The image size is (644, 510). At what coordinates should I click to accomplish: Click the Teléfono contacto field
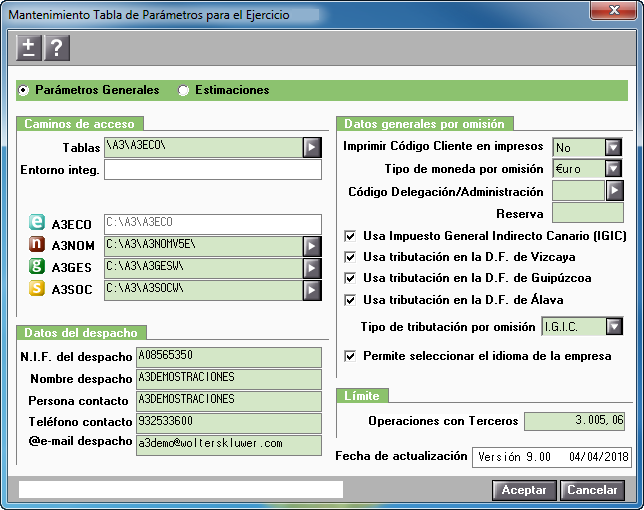pos(229,423)
